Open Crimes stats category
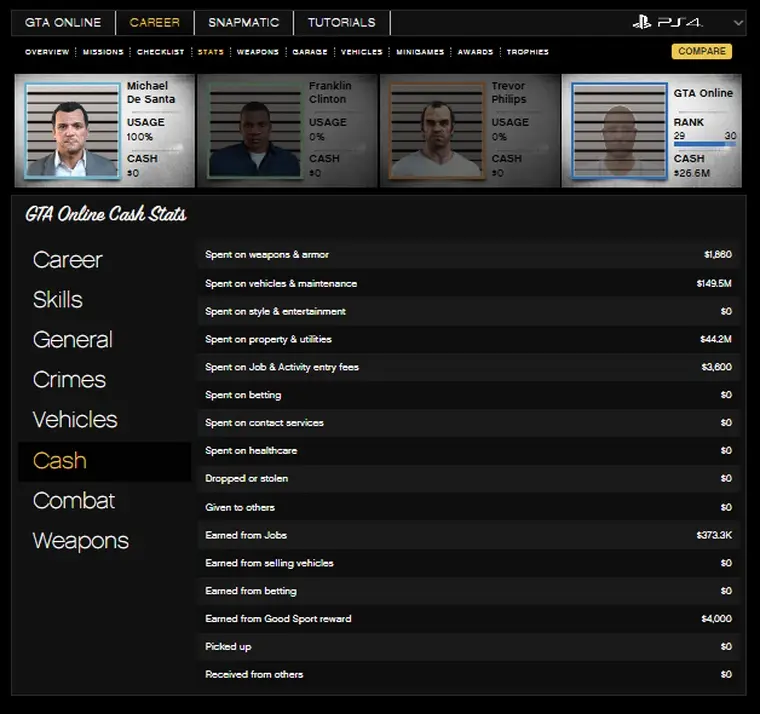Screen dimensions: 760x714 (69, 380)
